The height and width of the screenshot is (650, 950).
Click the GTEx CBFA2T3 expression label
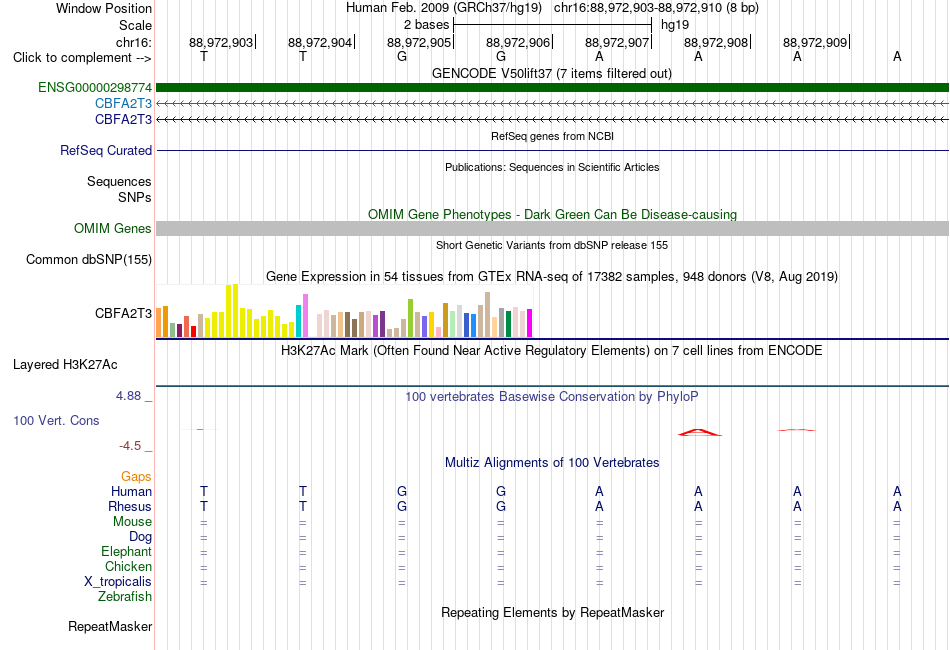[x=123, y=313]
